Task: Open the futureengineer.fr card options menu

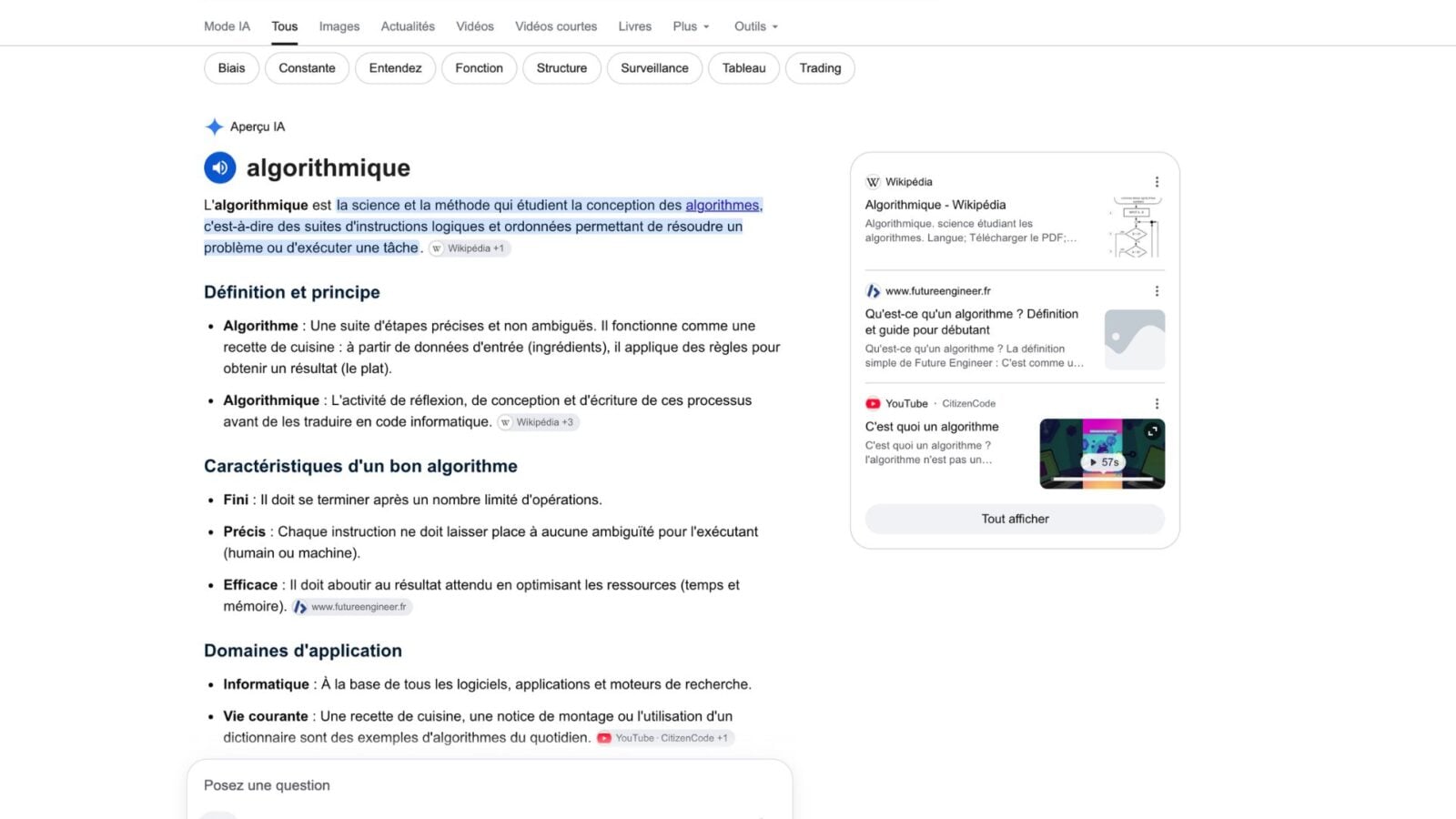Action: [x=1157, y=291]
